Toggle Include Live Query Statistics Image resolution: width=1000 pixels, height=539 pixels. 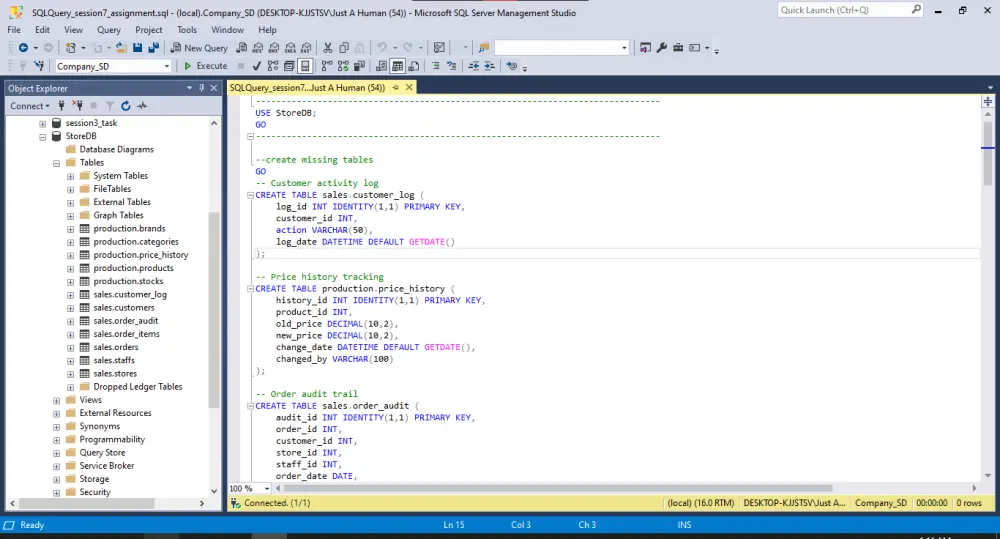coord(343,66)
